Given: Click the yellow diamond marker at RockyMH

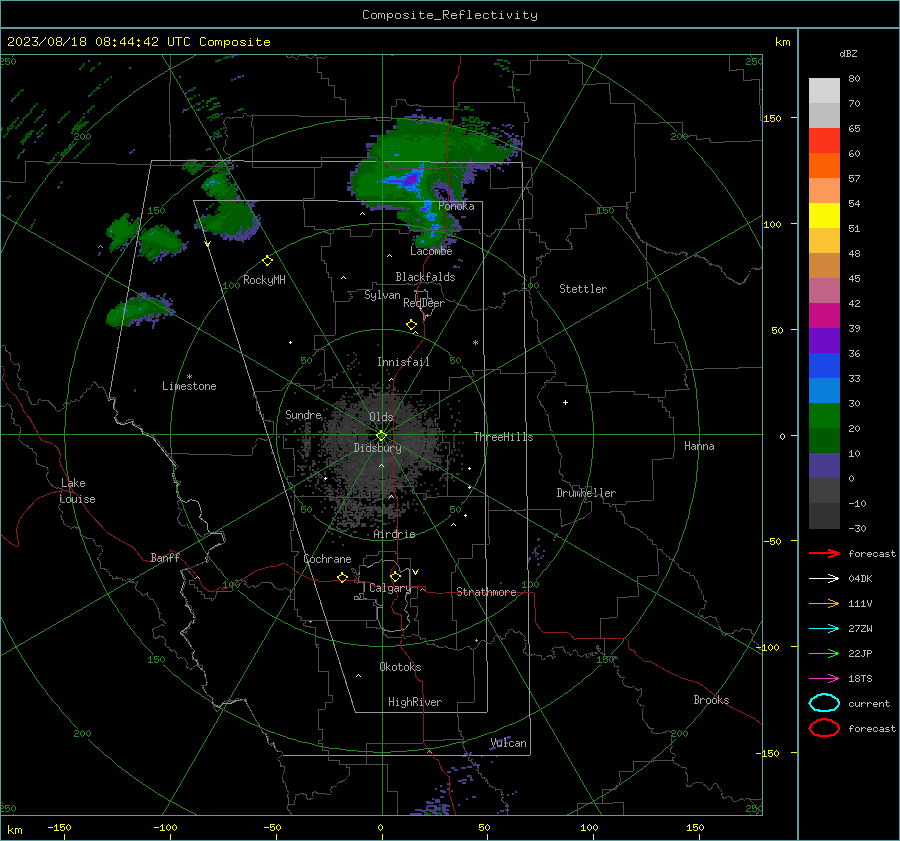Looking at the screenshot, I should coord(267,261).
